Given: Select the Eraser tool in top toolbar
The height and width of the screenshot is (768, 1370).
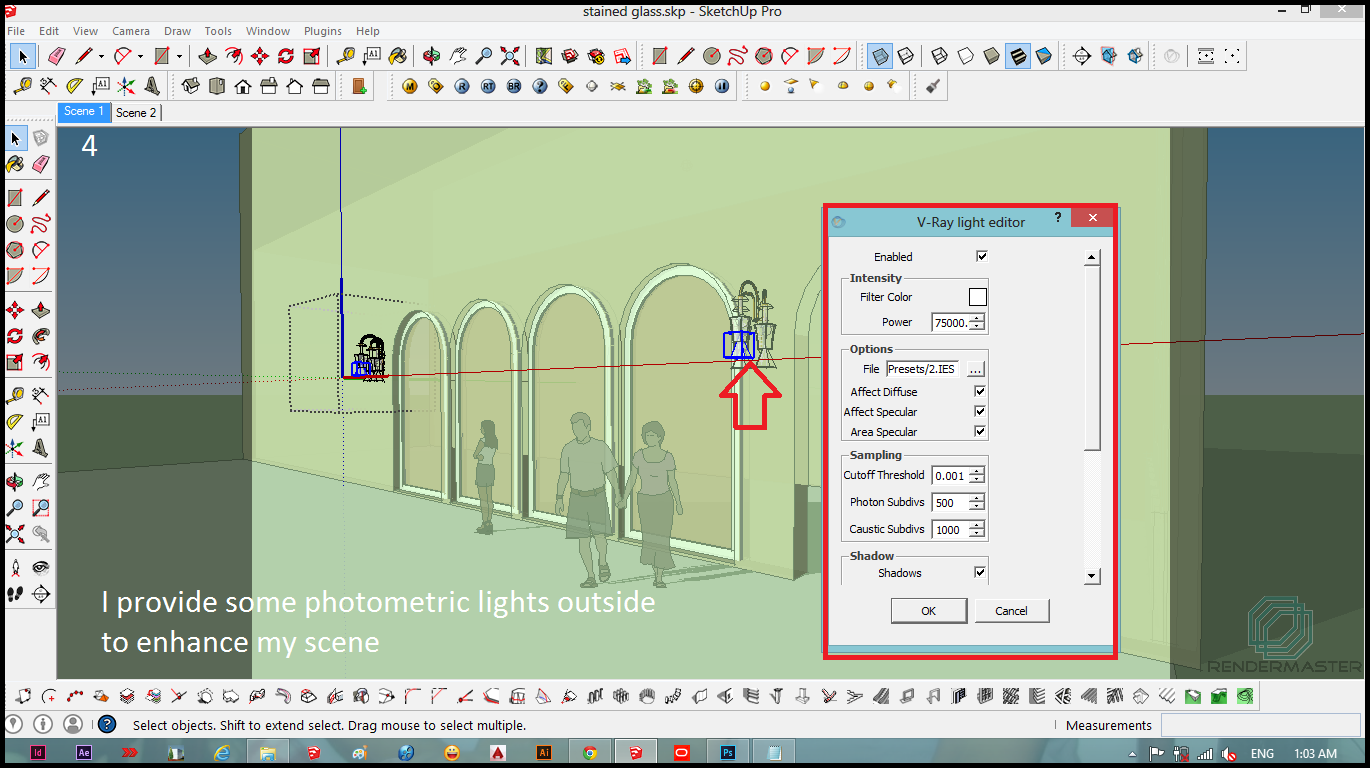Looking at the screenshot, I should coord(56,56).
